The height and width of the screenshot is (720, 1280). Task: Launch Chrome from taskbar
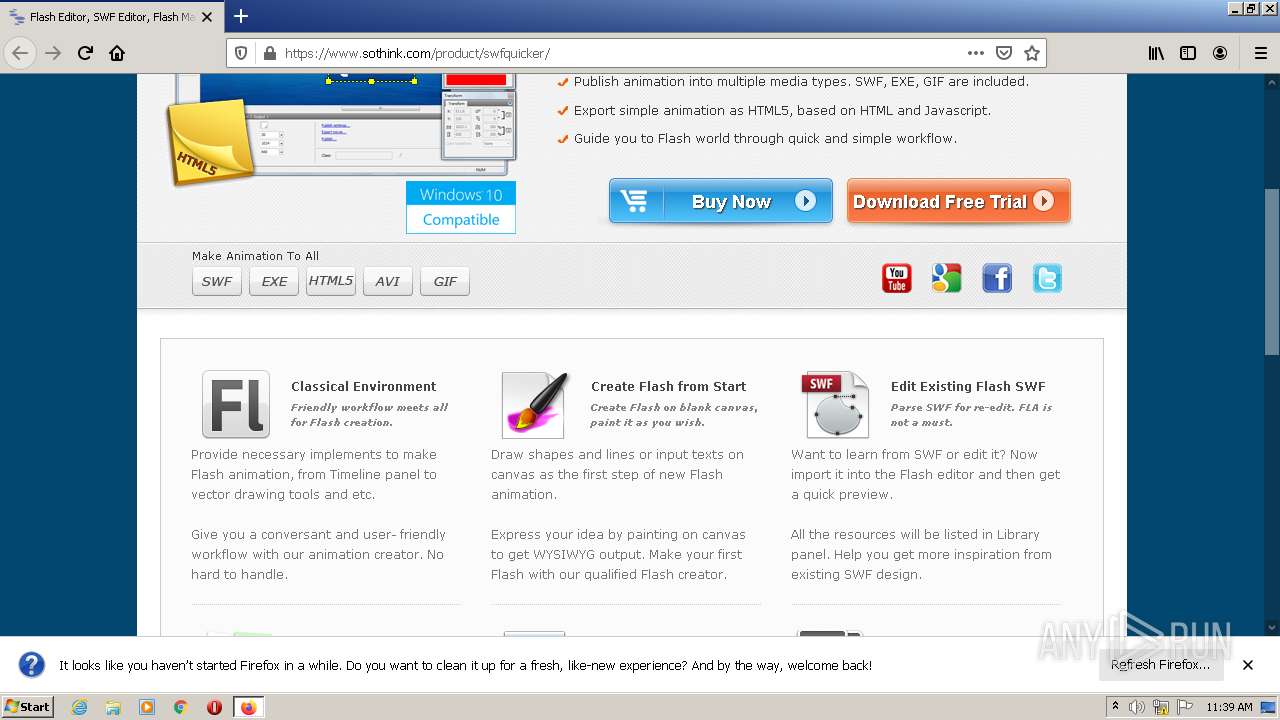coord(181,707)
